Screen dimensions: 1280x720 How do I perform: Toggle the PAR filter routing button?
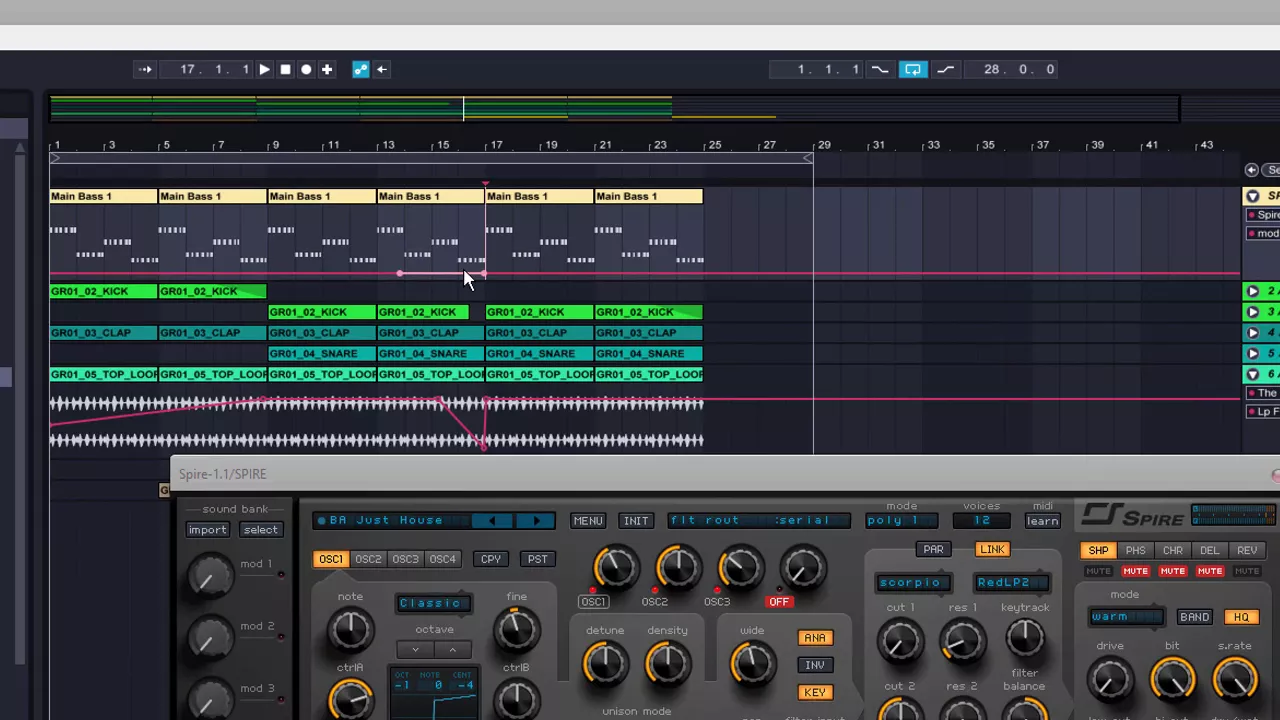(x=933, y=549)
